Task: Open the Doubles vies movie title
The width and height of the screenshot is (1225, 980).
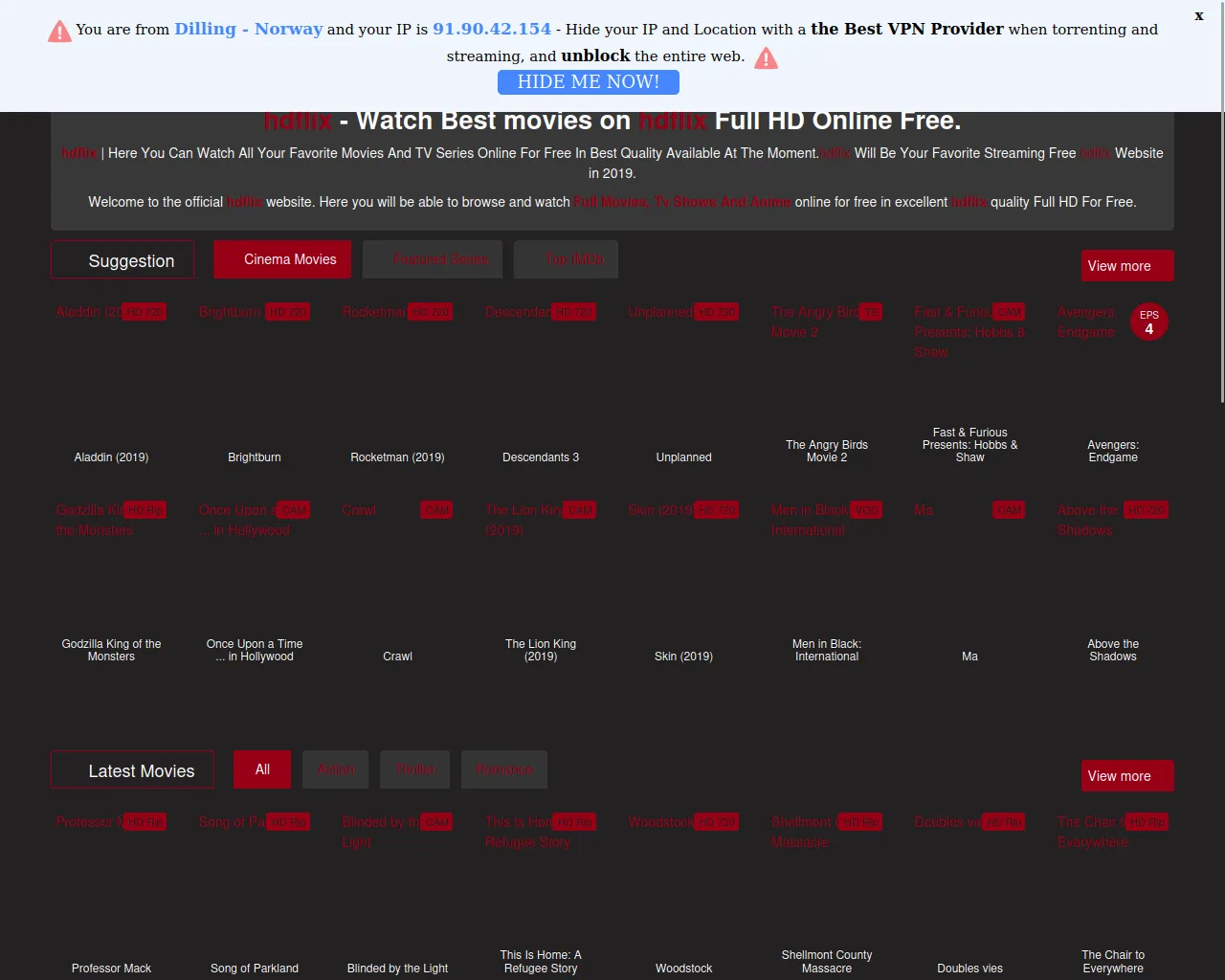Action: coord(969,969)
